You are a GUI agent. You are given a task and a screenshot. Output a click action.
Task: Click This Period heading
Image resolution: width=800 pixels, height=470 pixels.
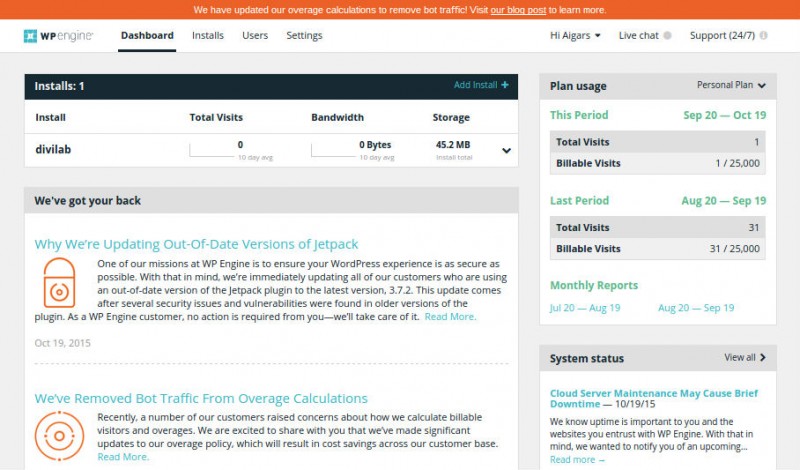pos(579,115)
